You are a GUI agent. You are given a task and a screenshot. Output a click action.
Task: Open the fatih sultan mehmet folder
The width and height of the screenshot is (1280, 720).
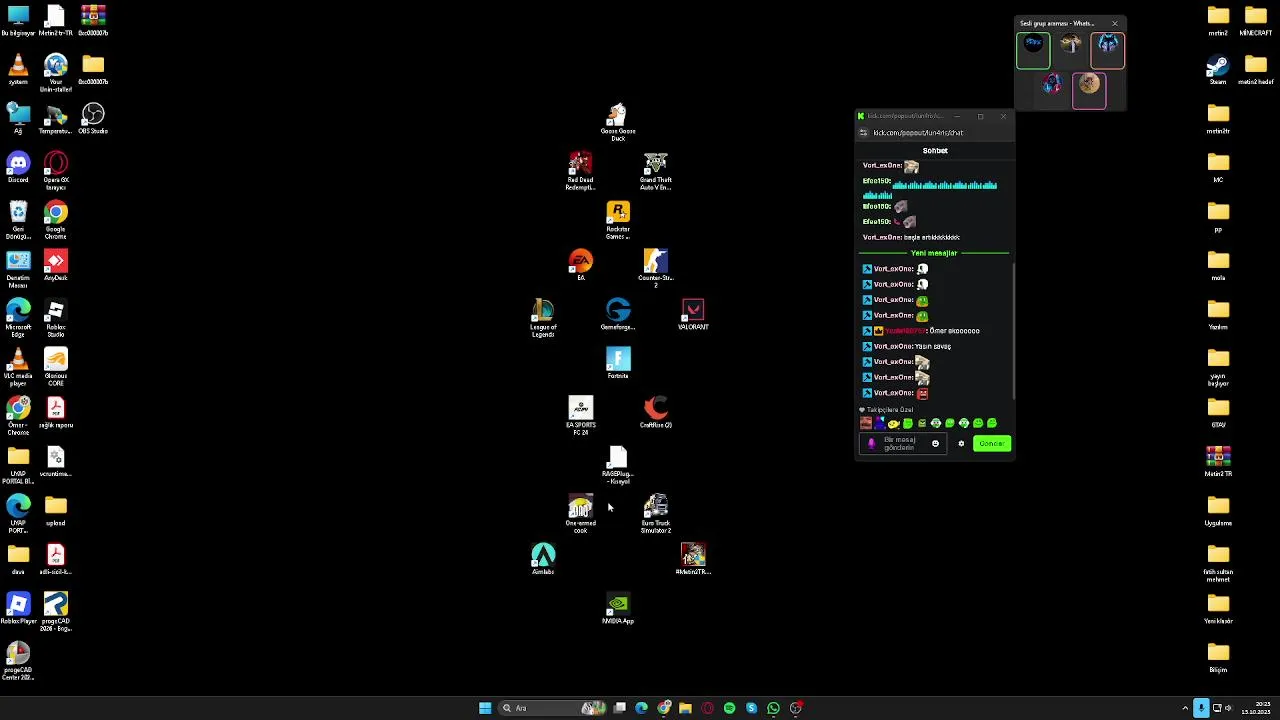coord(1218,563)
